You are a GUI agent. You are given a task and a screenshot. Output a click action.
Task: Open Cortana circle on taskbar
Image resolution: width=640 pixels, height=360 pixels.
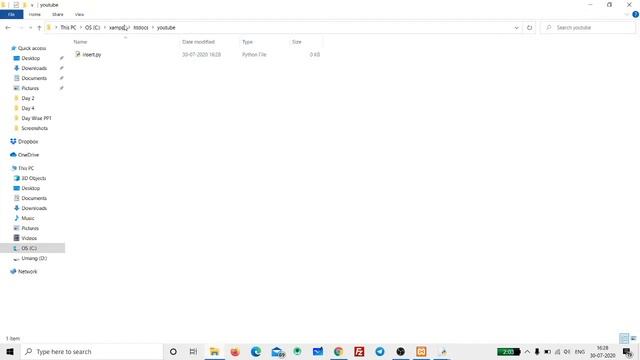173,351
